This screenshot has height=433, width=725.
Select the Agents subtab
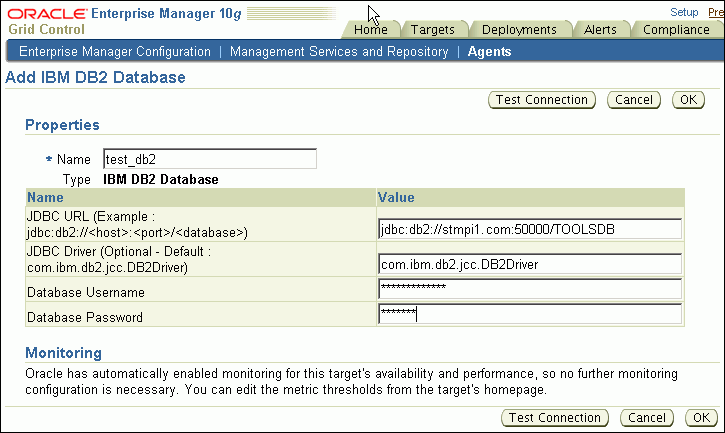(x=489, y=51)
